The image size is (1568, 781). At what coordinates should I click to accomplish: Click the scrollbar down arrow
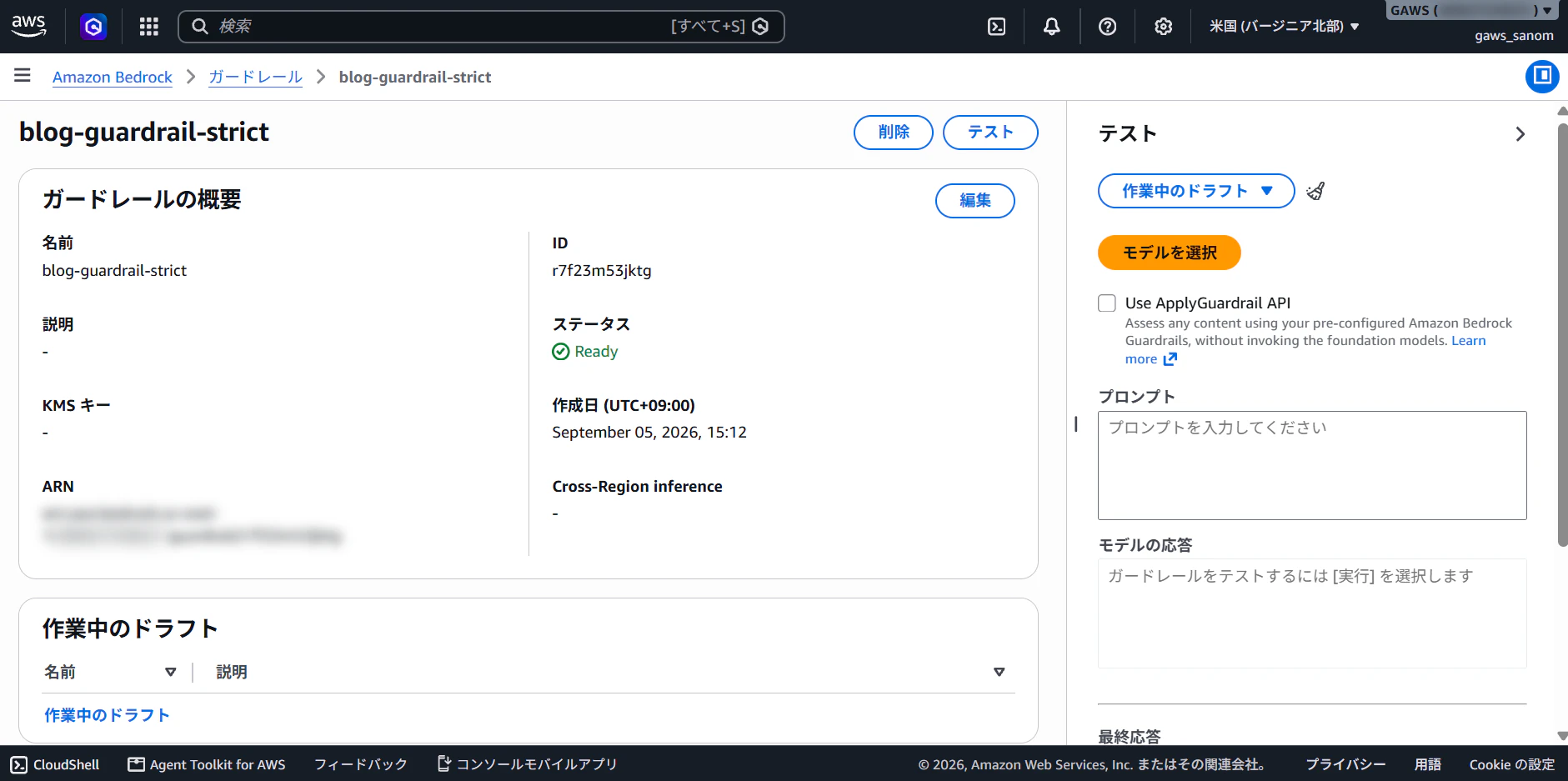coord(1562,736)
